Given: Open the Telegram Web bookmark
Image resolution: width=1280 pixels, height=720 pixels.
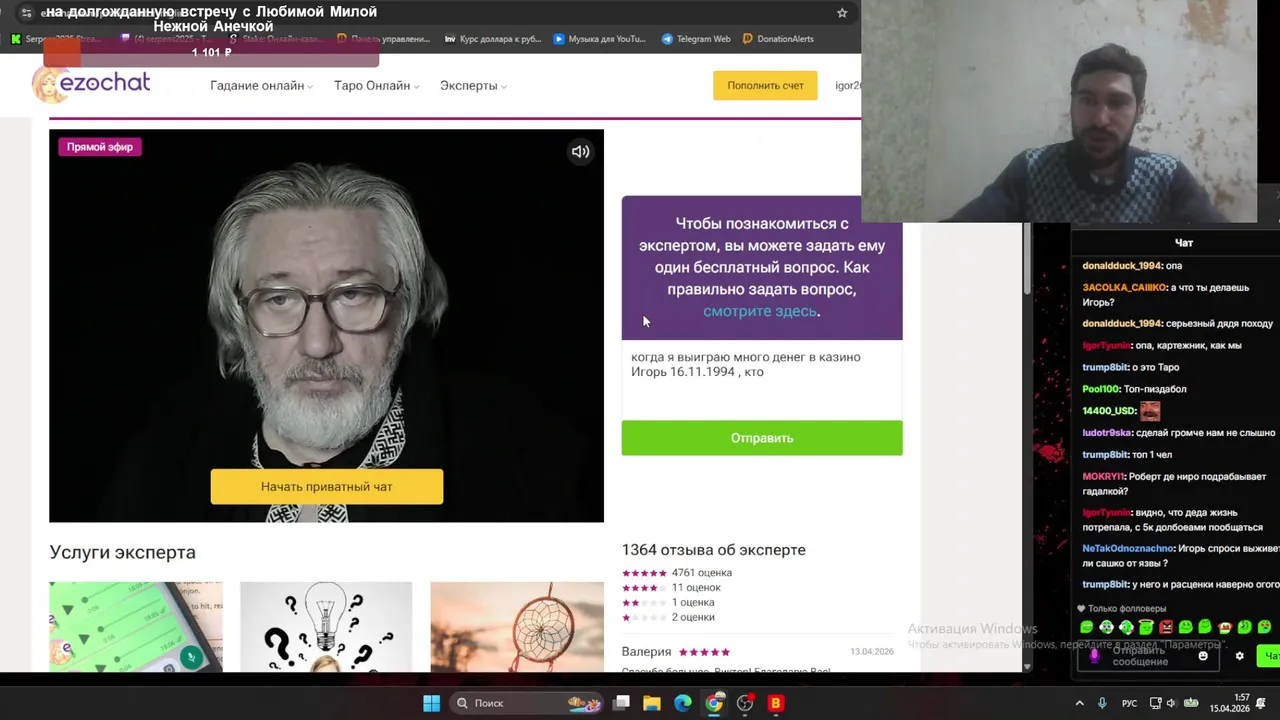Looking at the screenshot, I should 696,39.
